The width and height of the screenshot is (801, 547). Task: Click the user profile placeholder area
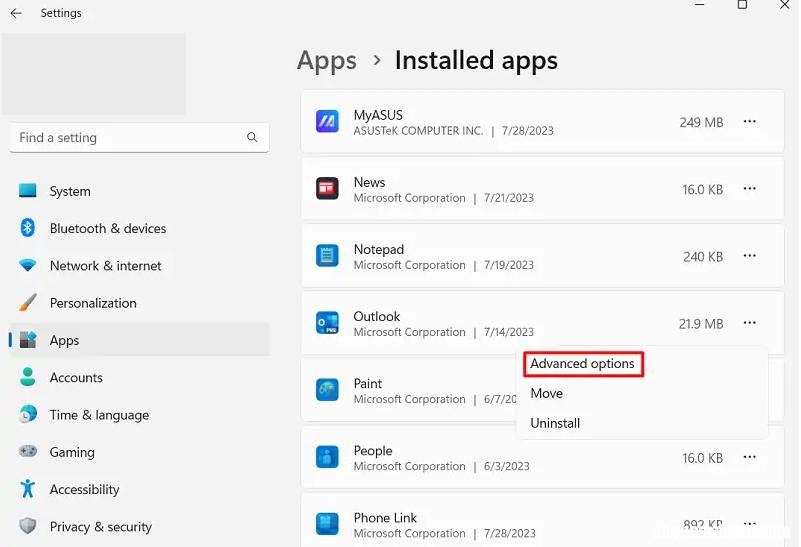[x=93, y=74]
